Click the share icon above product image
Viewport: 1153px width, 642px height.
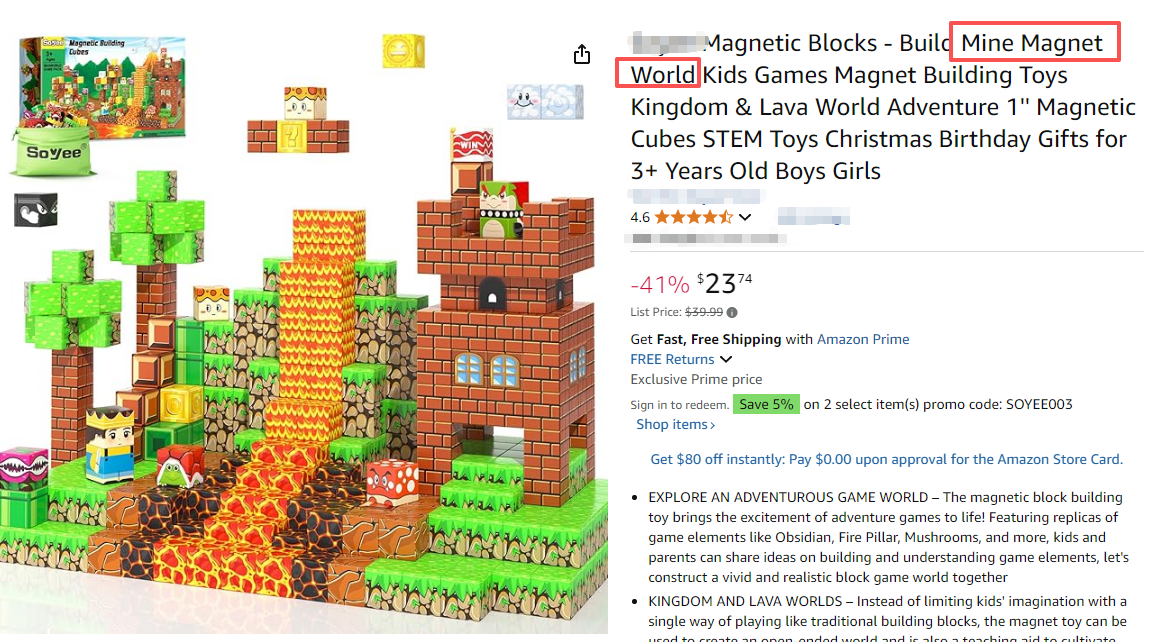(x=582, y=54)
